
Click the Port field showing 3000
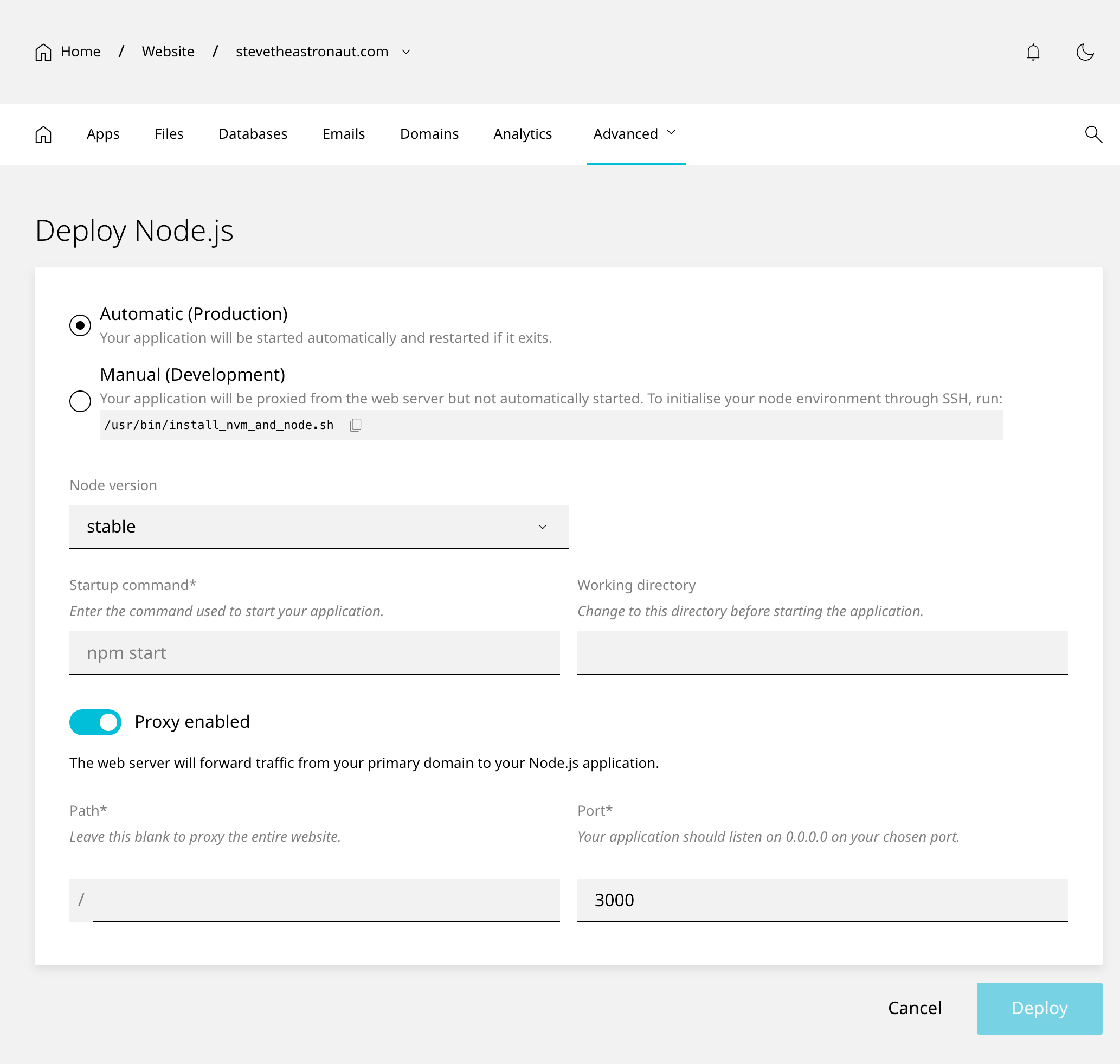[822, 900]
